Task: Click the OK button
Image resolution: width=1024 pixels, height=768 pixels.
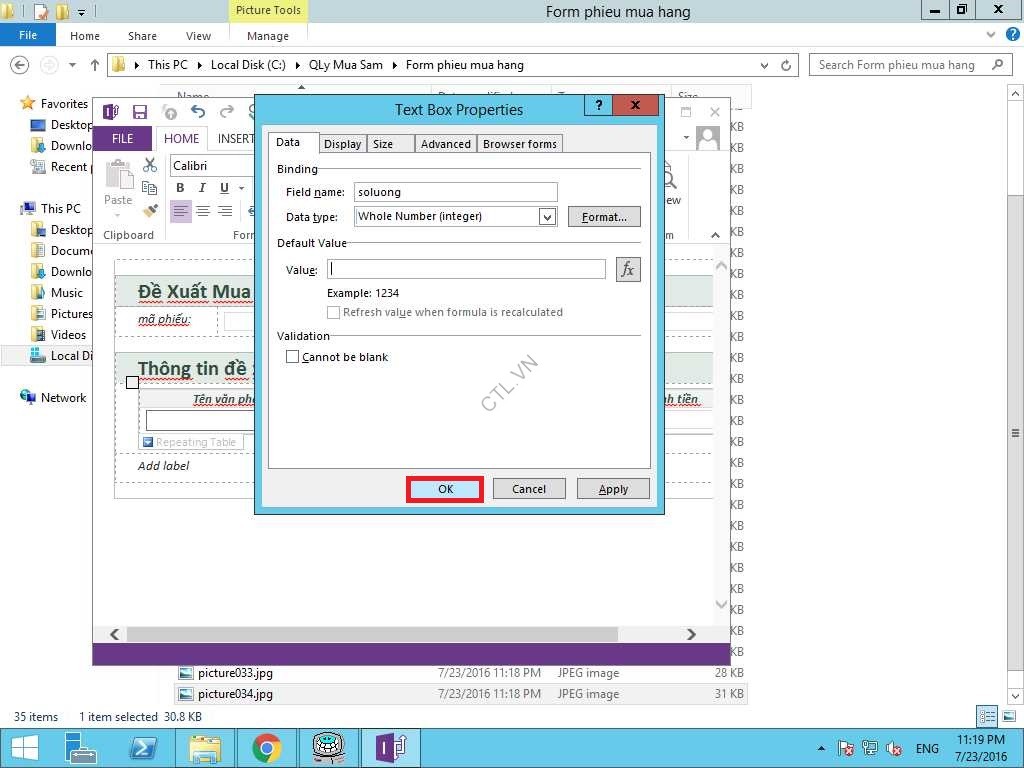Action: pyautogui.click(x=445, y=489)
